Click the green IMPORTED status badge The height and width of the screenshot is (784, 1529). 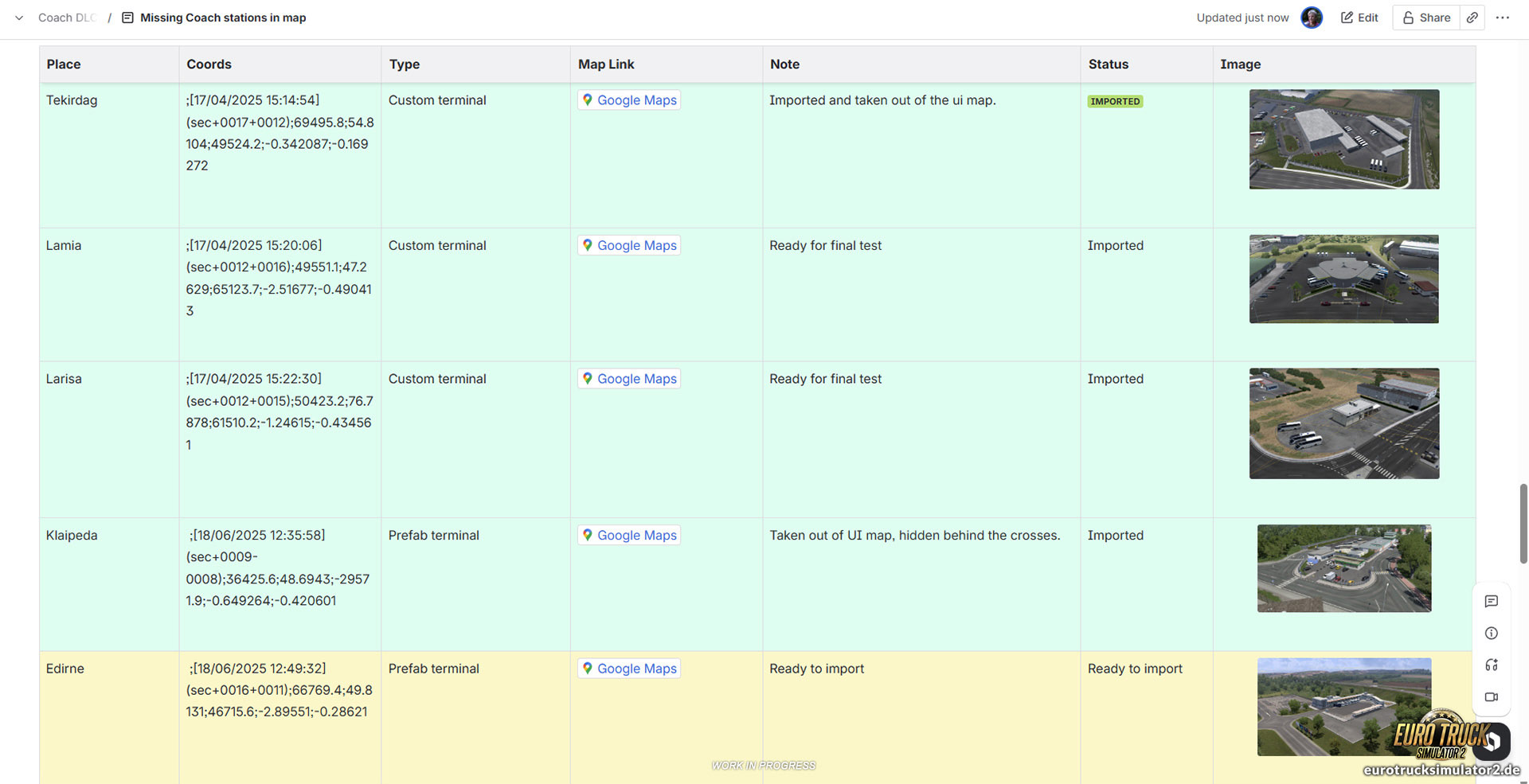click(1115, 102)
